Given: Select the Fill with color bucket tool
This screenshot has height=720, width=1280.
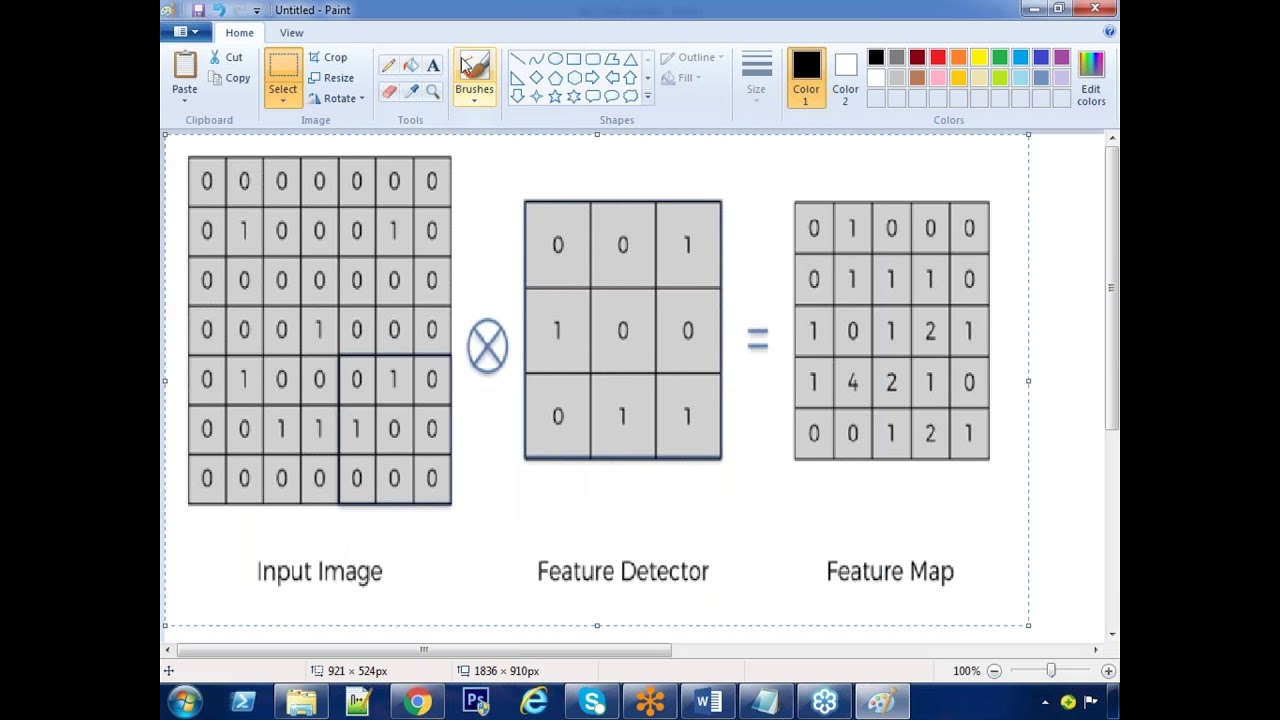Looking at the screenshot, I should pyautogui.click(x=411, y=65).
